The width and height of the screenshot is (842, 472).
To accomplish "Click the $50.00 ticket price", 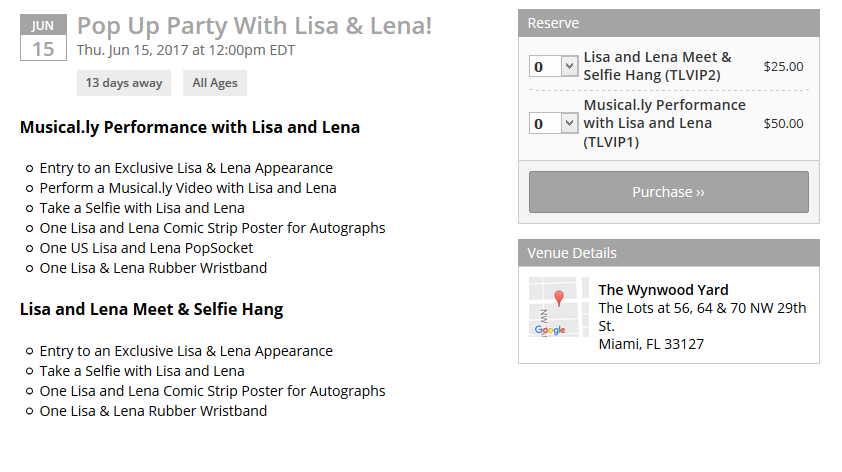I will pos(783,124).
